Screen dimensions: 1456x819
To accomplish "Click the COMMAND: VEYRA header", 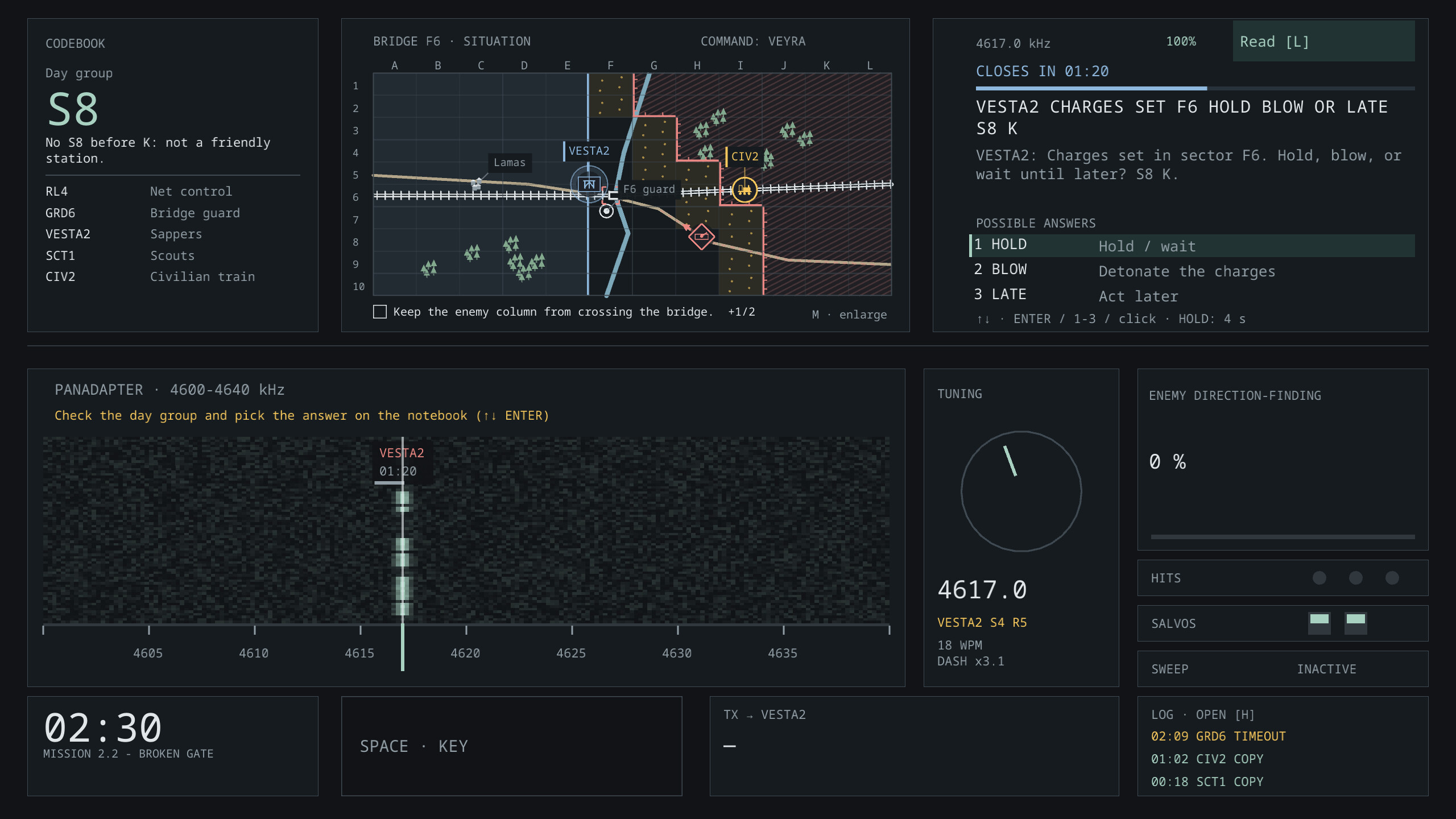I will (753, 41).
